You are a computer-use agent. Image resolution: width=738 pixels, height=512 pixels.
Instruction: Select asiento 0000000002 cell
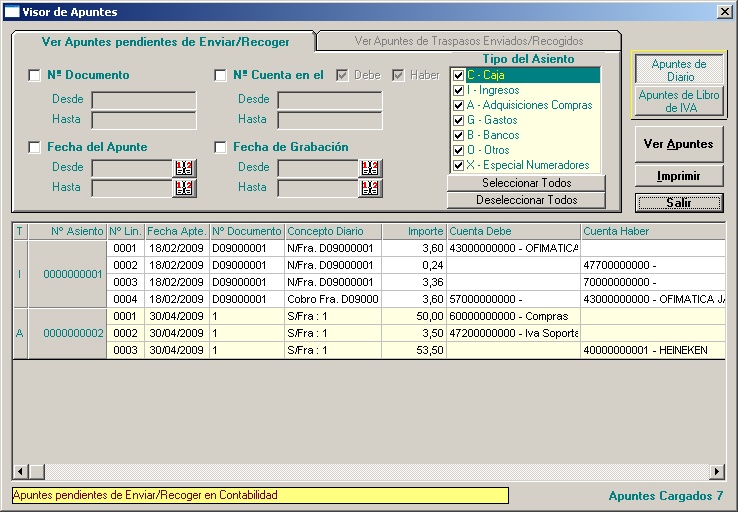click(x=68, y=334)
